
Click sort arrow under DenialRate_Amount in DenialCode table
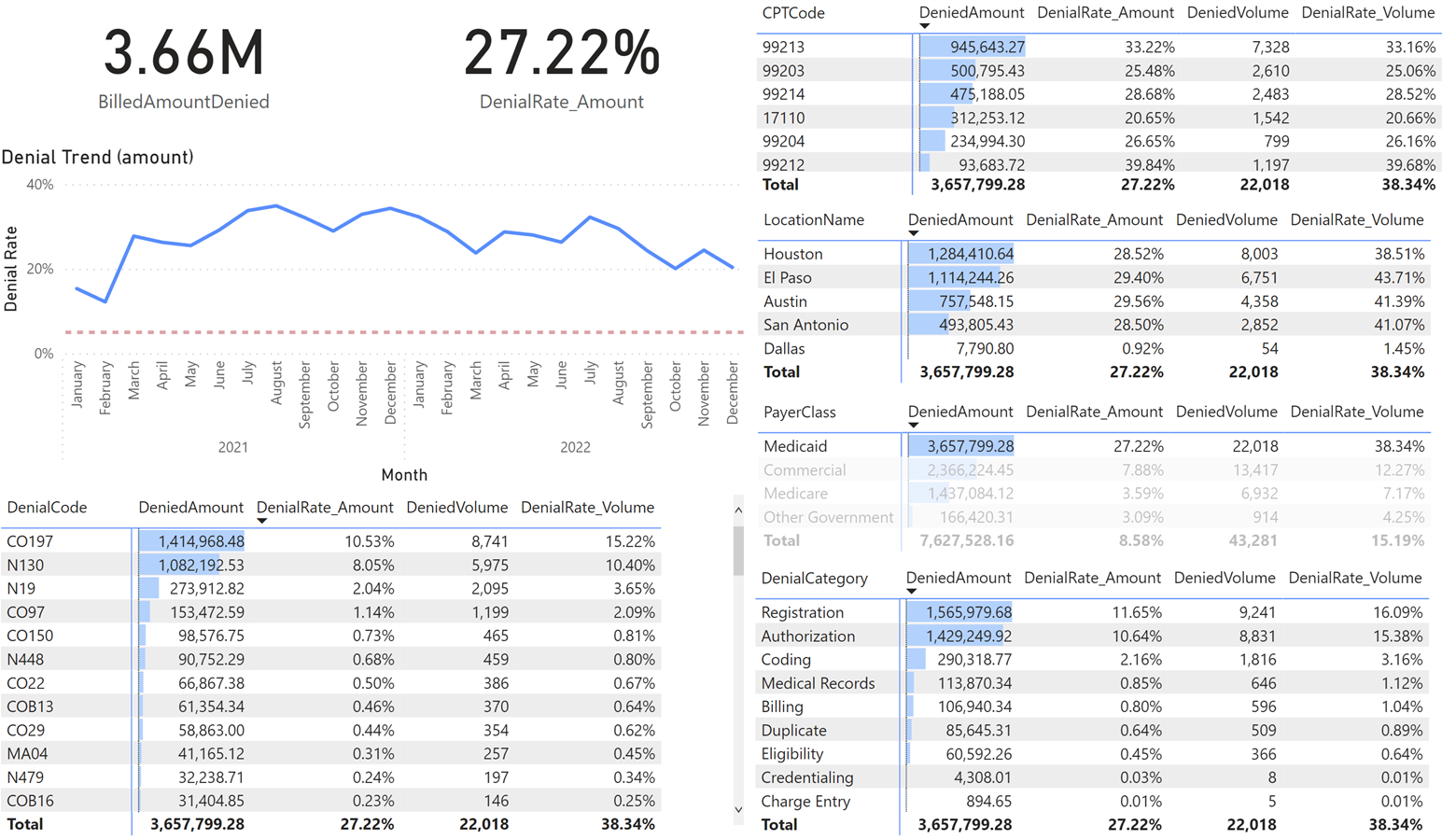(x=262, y=521)
